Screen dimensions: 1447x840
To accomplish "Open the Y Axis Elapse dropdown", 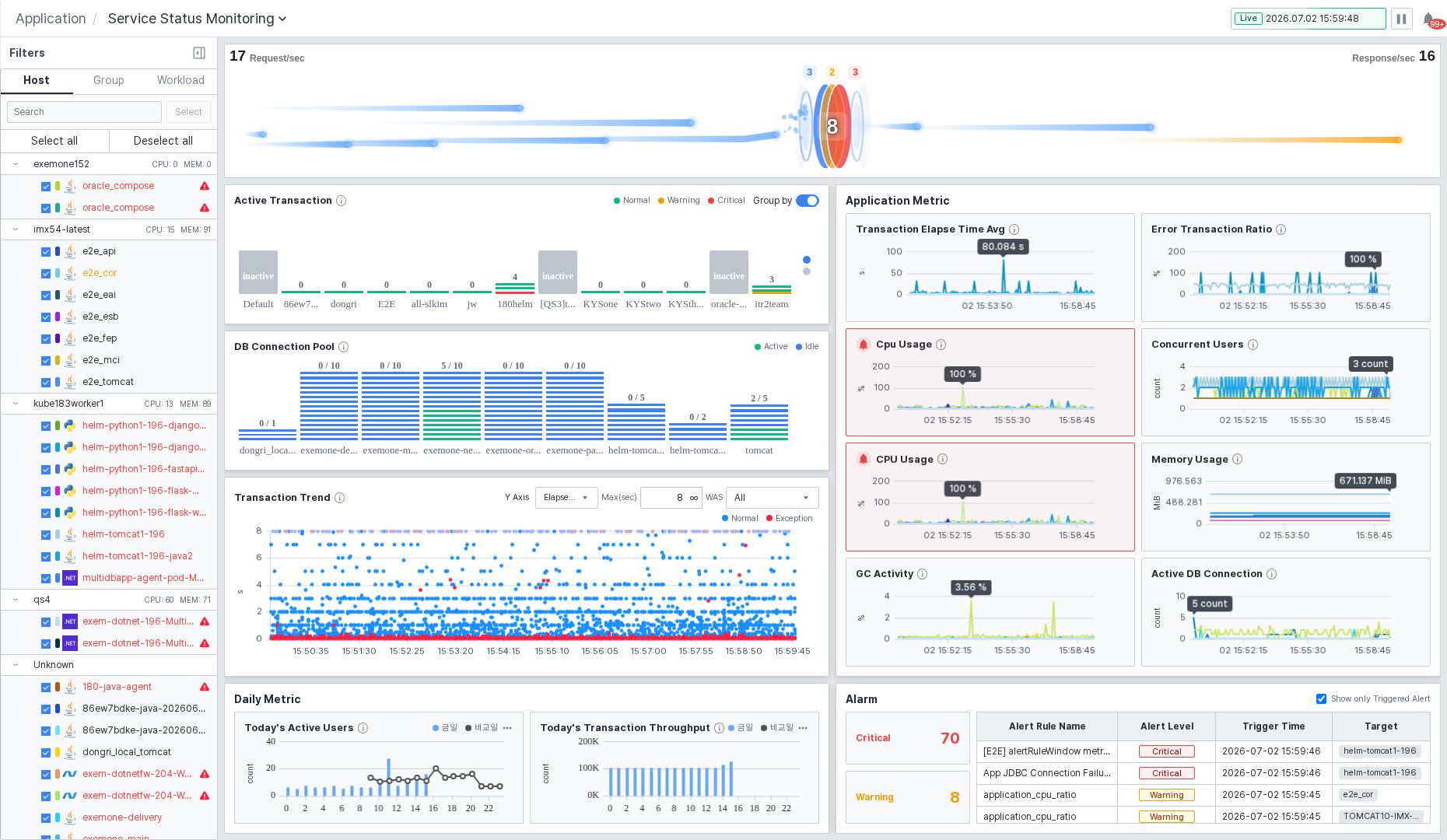I will tap(566, 498).
